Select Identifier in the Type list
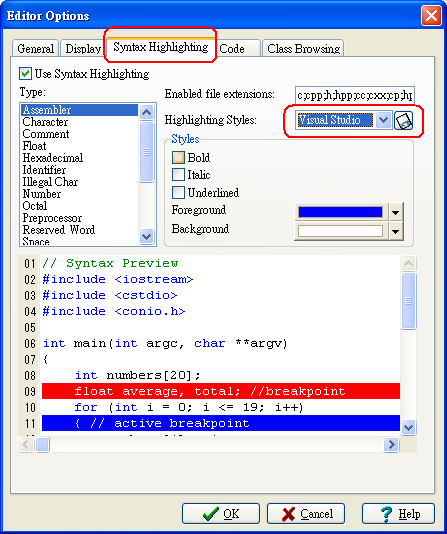This screenshot has height=534, width=447. pos(79,170)
